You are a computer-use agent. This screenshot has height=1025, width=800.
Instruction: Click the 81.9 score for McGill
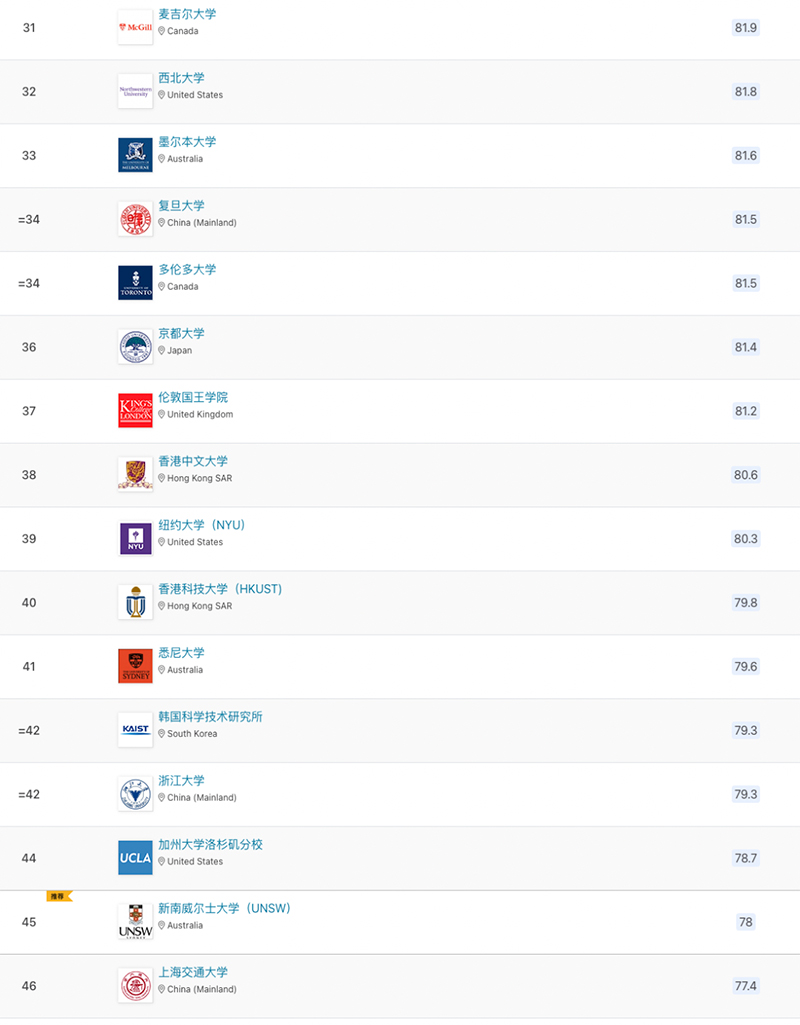745,28
